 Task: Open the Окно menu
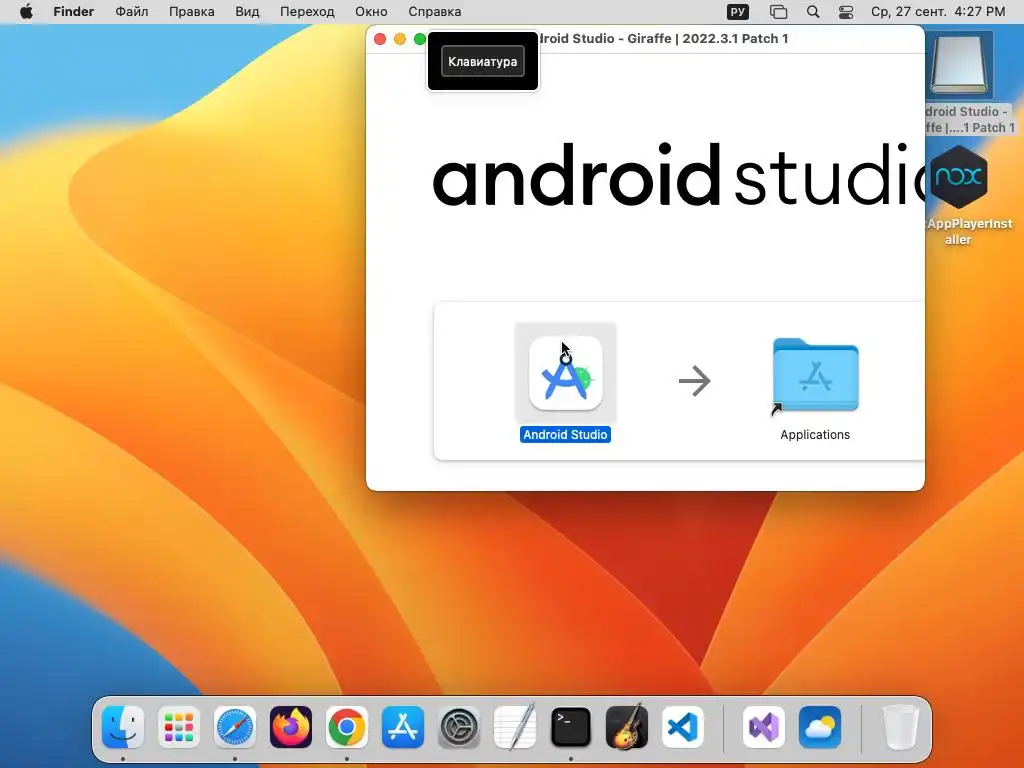371,12
